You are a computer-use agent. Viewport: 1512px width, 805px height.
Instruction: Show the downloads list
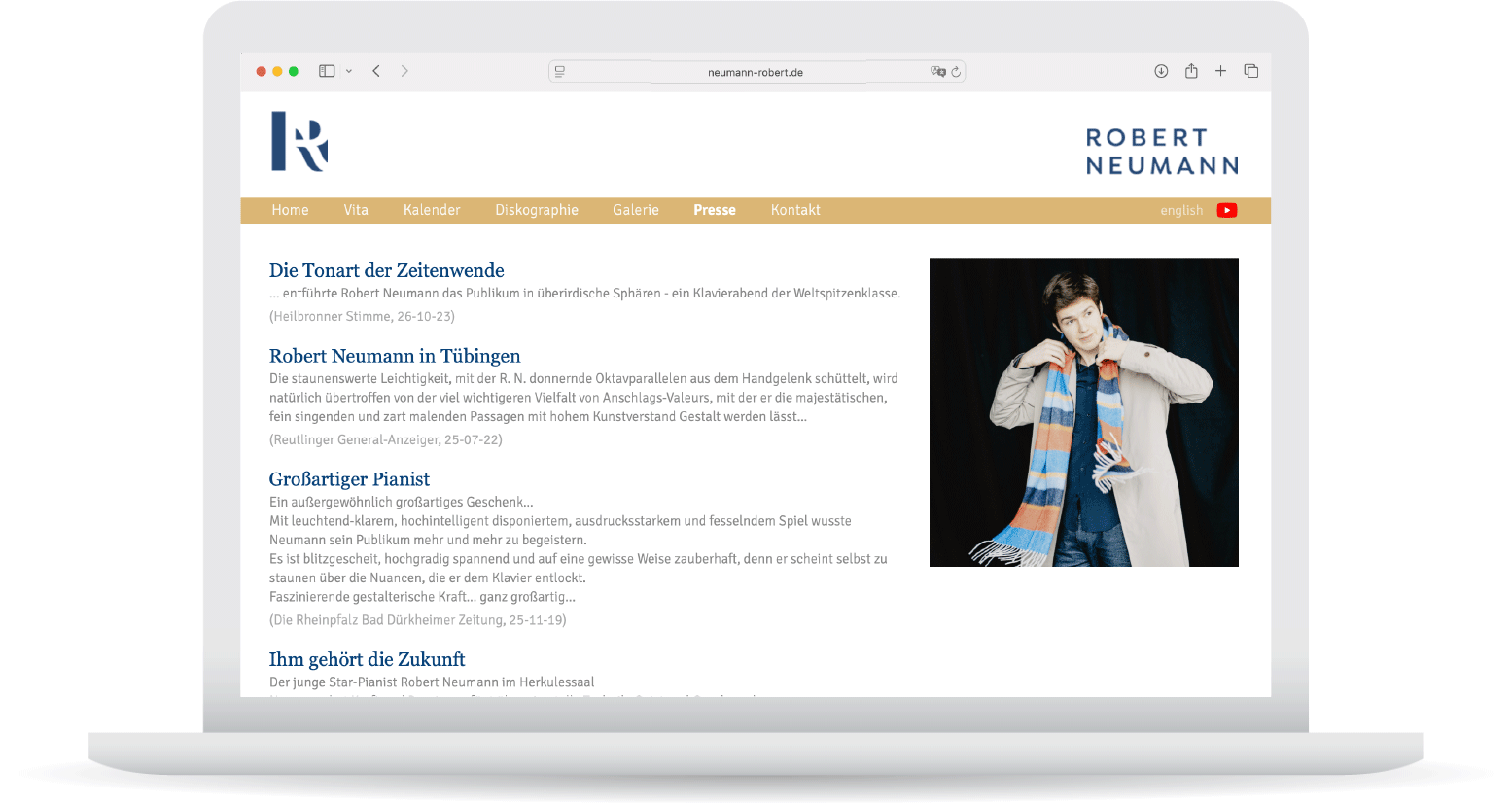[1161, 71]
